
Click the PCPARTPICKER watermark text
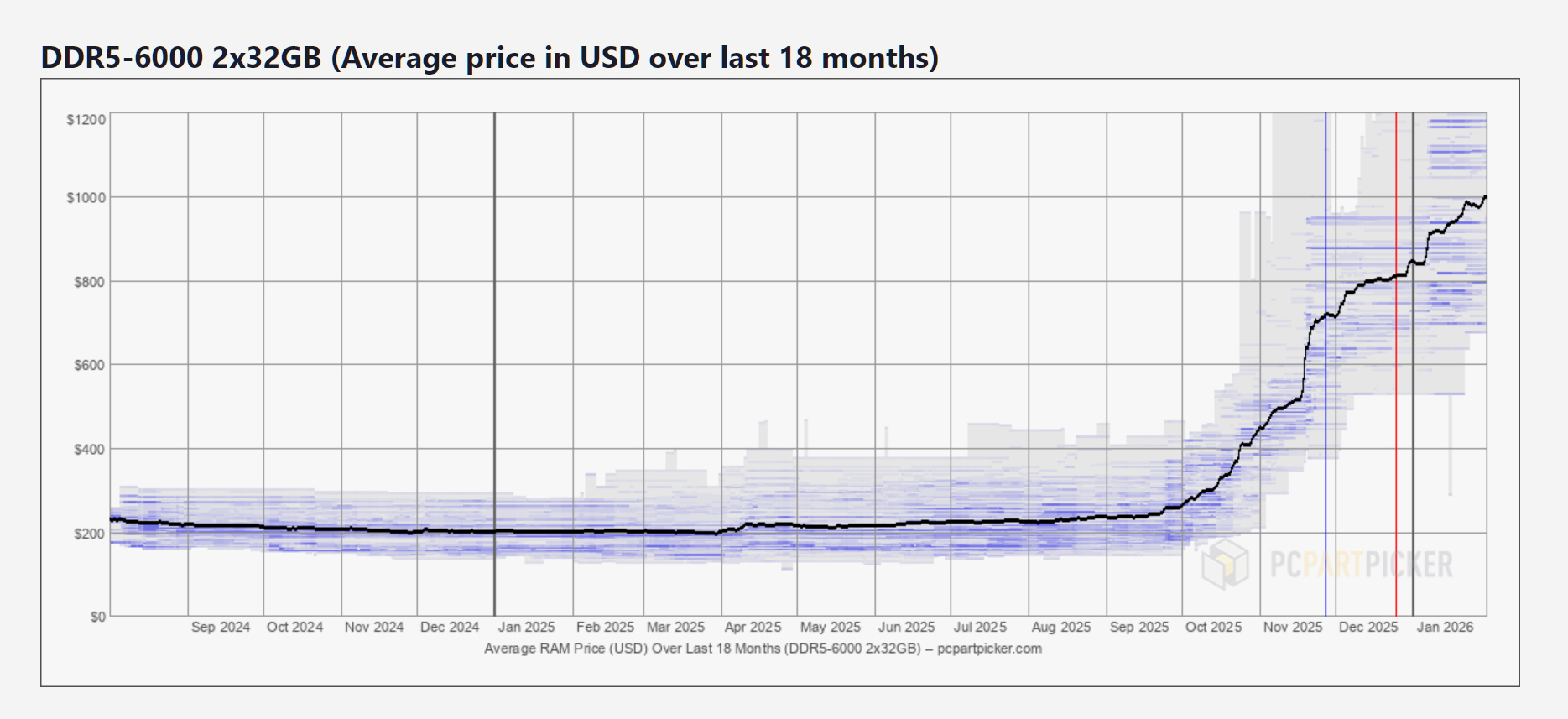(x=1361, y=565)
